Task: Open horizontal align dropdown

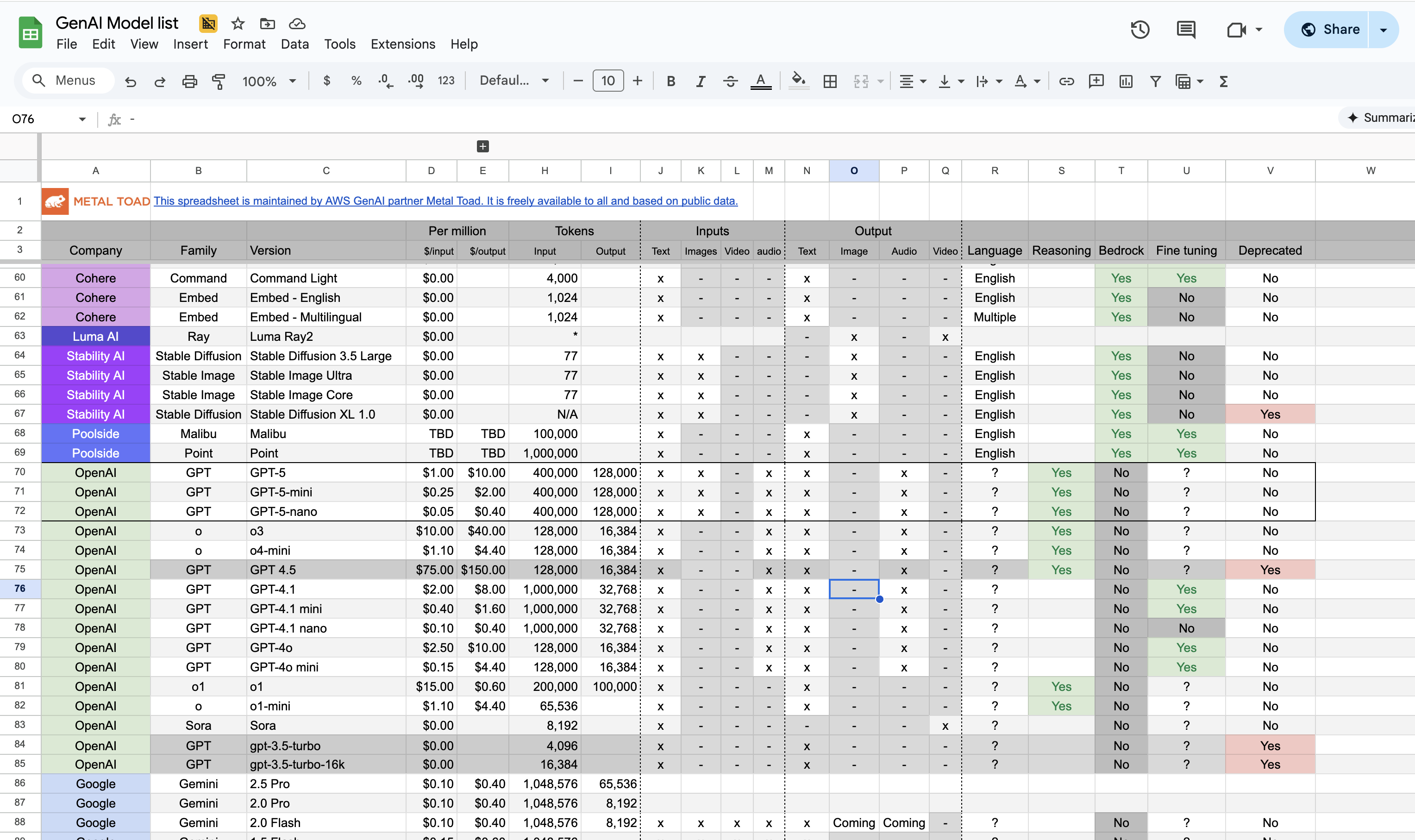Action: [x=913, y=81]
